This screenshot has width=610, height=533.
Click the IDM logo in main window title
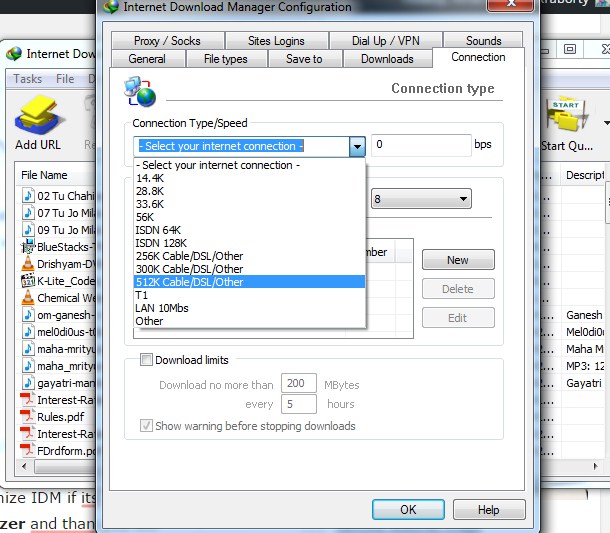[14, 54]
